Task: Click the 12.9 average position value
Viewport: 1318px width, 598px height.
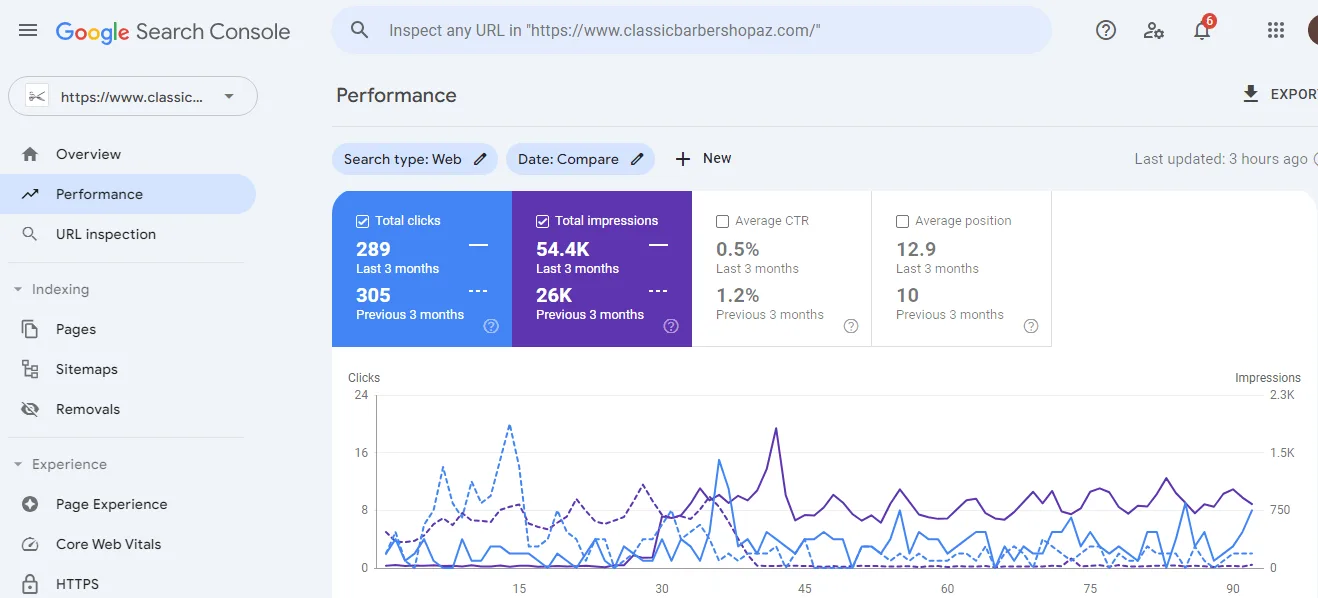Action: (916, 249)
